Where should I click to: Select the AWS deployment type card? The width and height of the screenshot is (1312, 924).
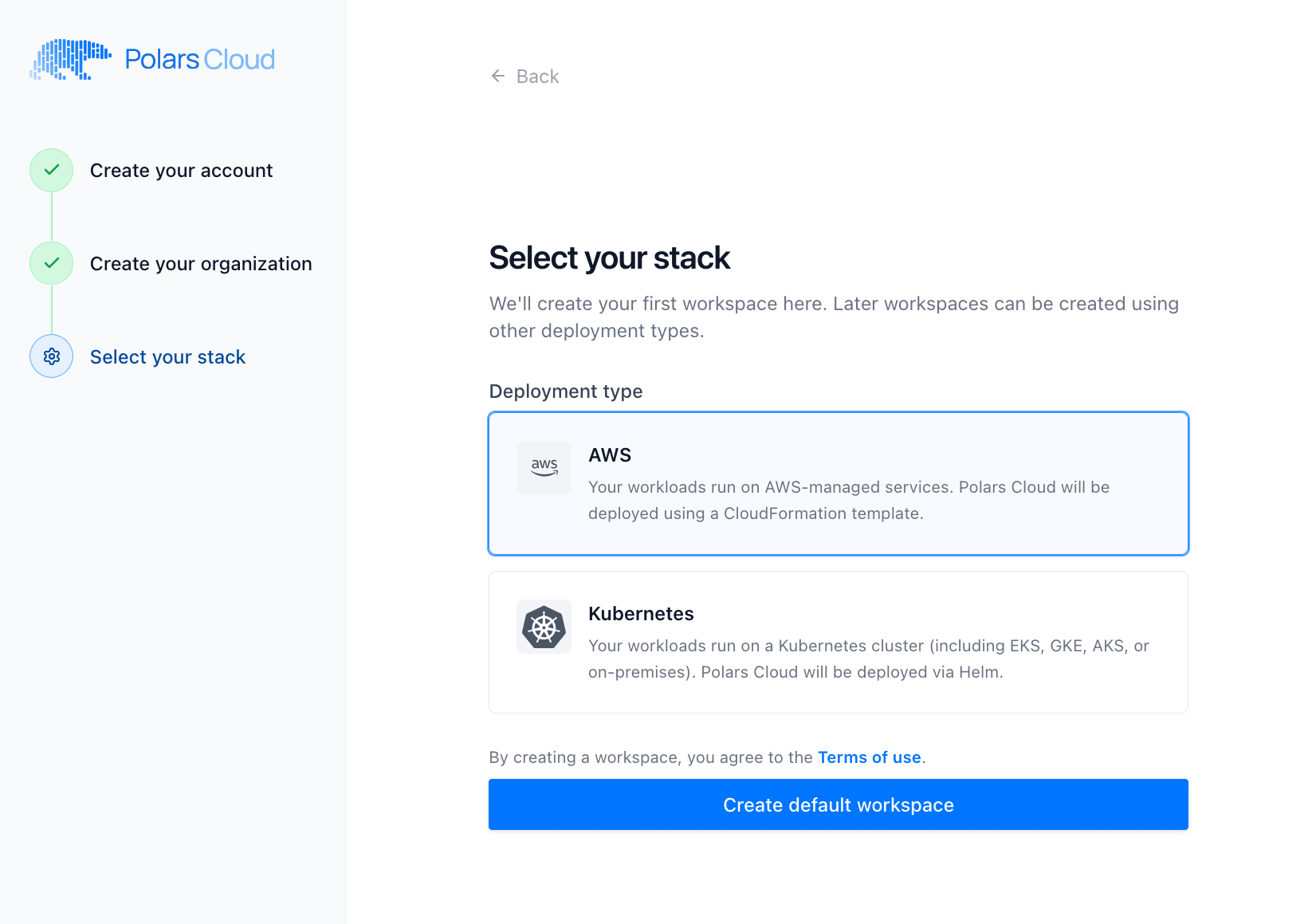click(839, 483)
